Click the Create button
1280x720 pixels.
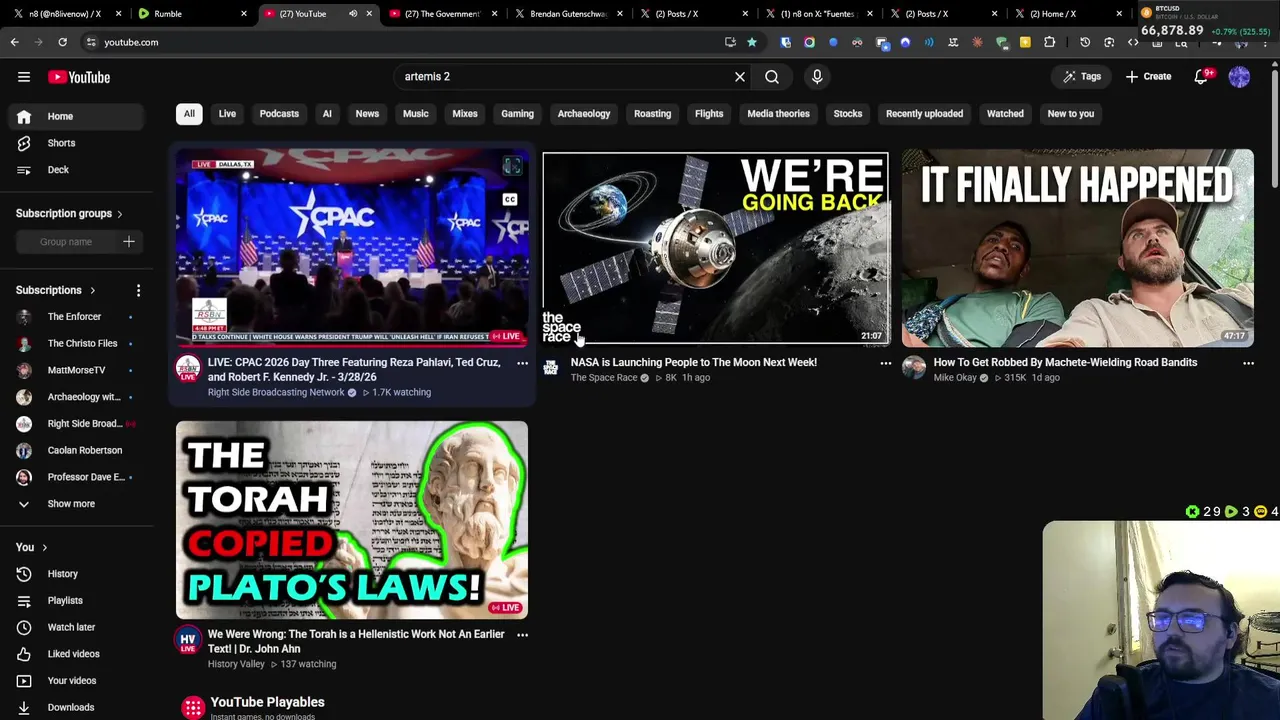pos(1148,77)
